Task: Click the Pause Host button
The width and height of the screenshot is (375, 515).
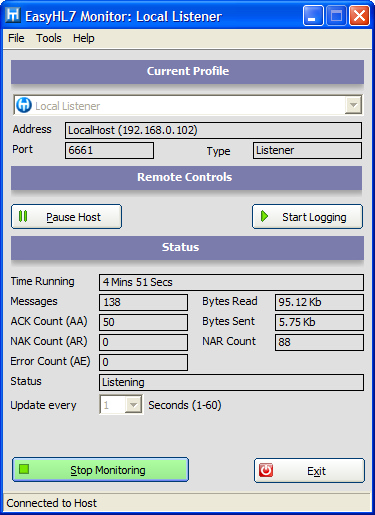Action: pos(67,217)
